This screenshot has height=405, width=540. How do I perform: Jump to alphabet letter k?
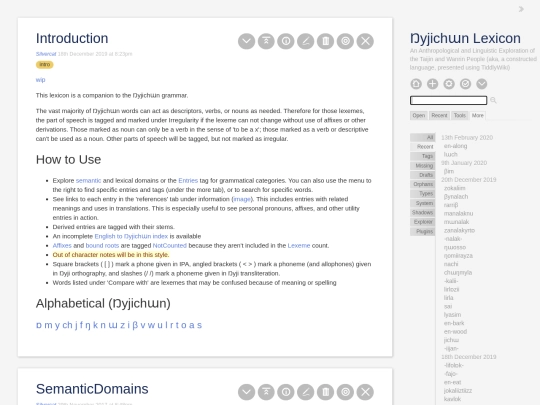pyautogui.click(x=95, y=325)
